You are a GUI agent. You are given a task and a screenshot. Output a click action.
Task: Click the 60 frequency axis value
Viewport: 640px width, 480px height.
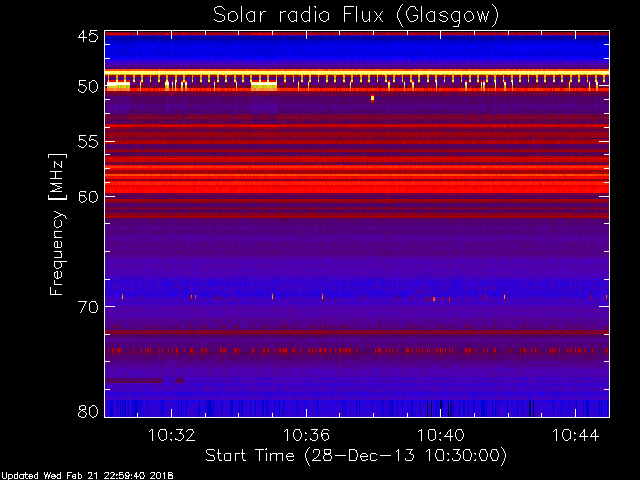(88, 196)
